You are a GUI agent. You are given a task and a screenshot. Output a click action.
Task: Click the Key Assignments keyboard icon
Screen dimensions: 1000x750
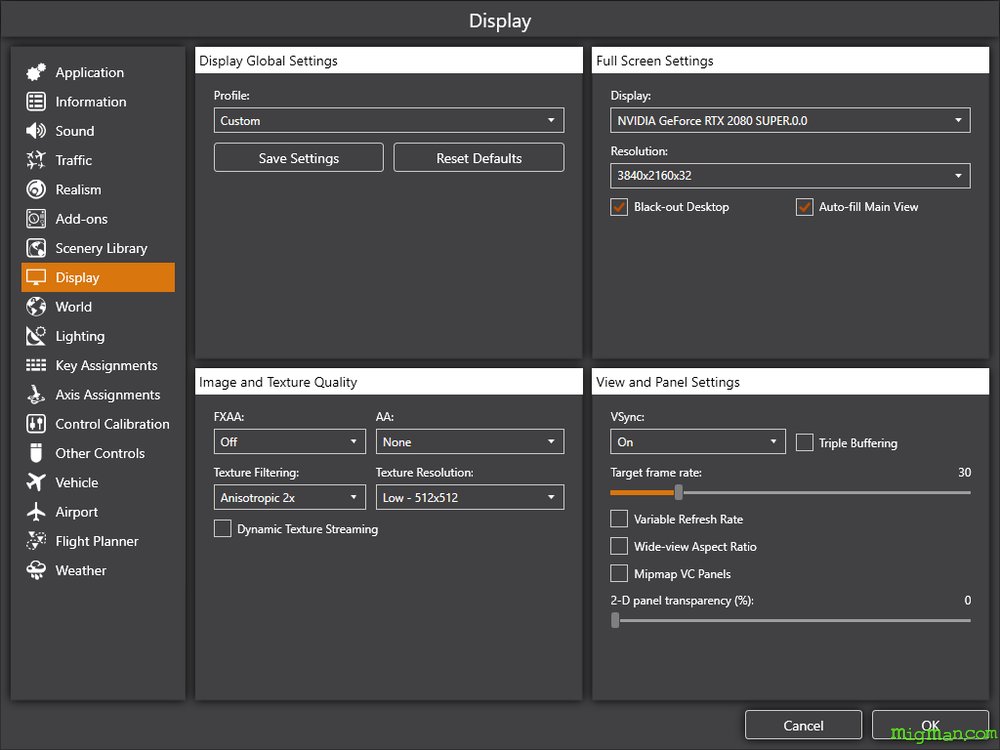pyautogui.click(x=36, y=365)
